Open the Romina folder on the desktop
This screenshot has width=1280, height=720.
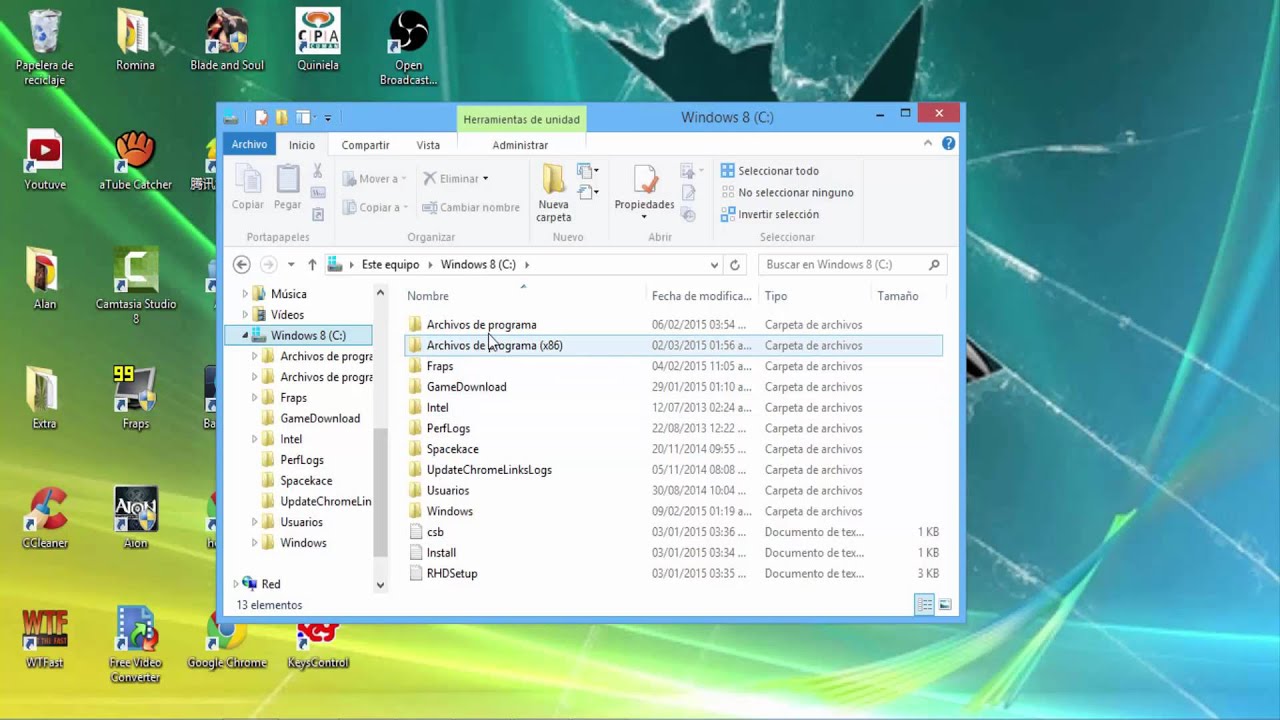[135, 40]
